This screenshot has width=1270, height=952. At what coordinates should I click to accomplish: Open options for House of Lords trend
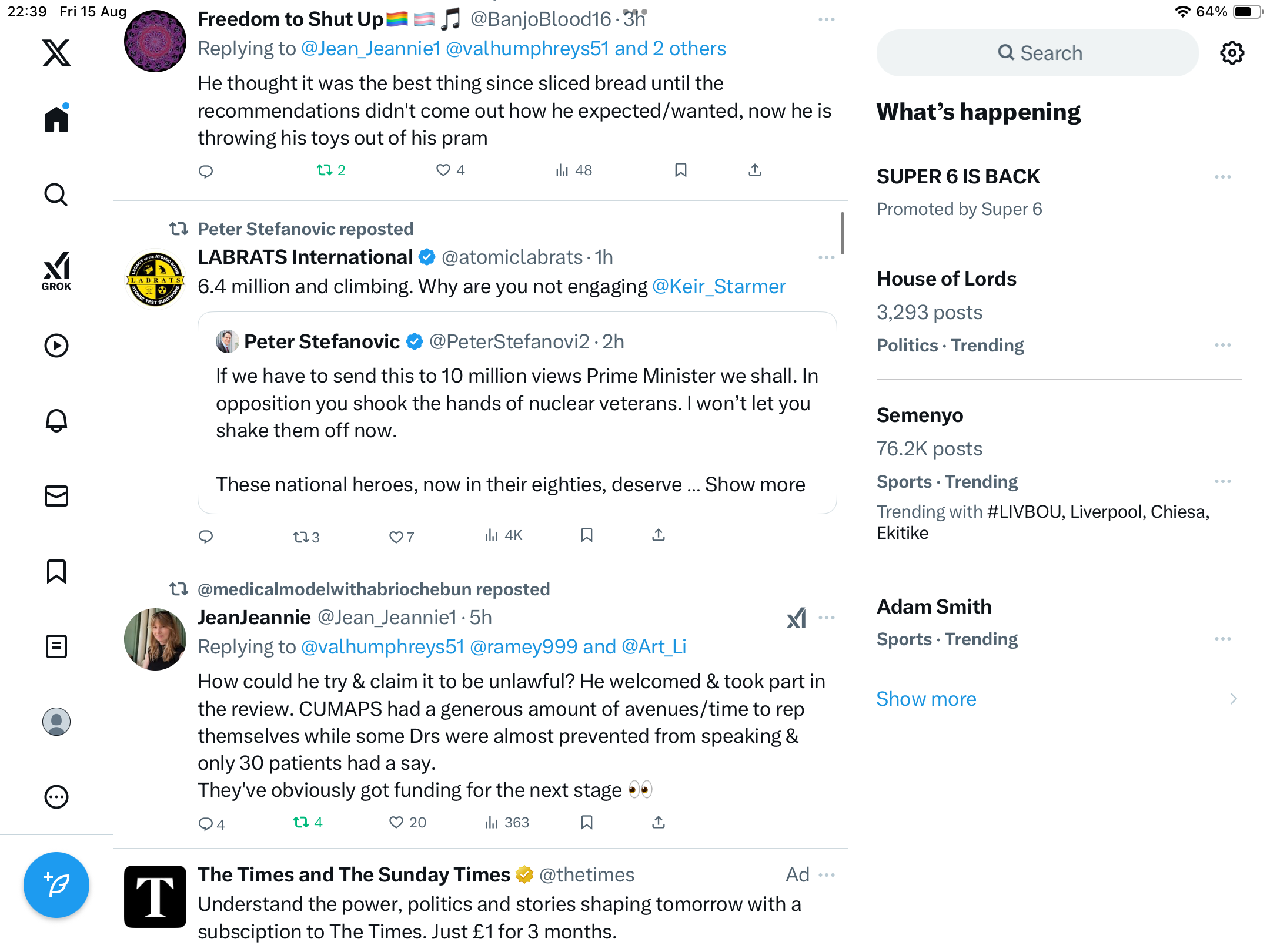(x=1222, y=345)
